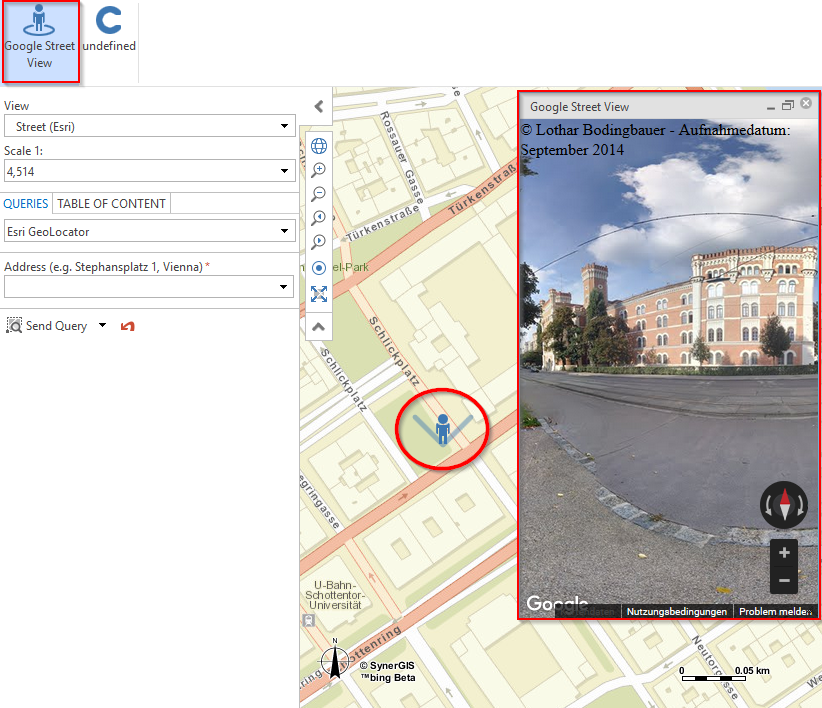Click the pan arrows icon on map toolbar
Image resolution: width=822 pixels, height=708 pixels.
[318, 293]
